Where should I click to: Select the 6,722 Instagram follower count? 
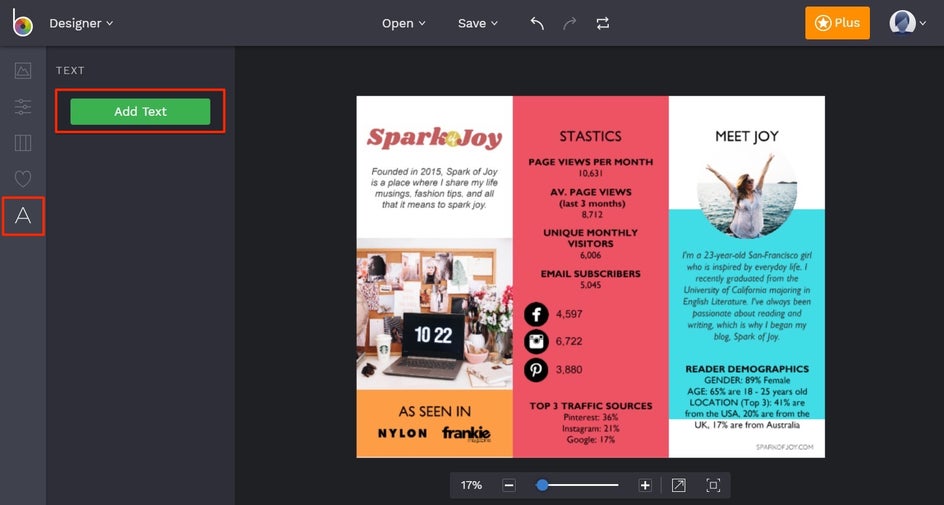tap(570, 342)
